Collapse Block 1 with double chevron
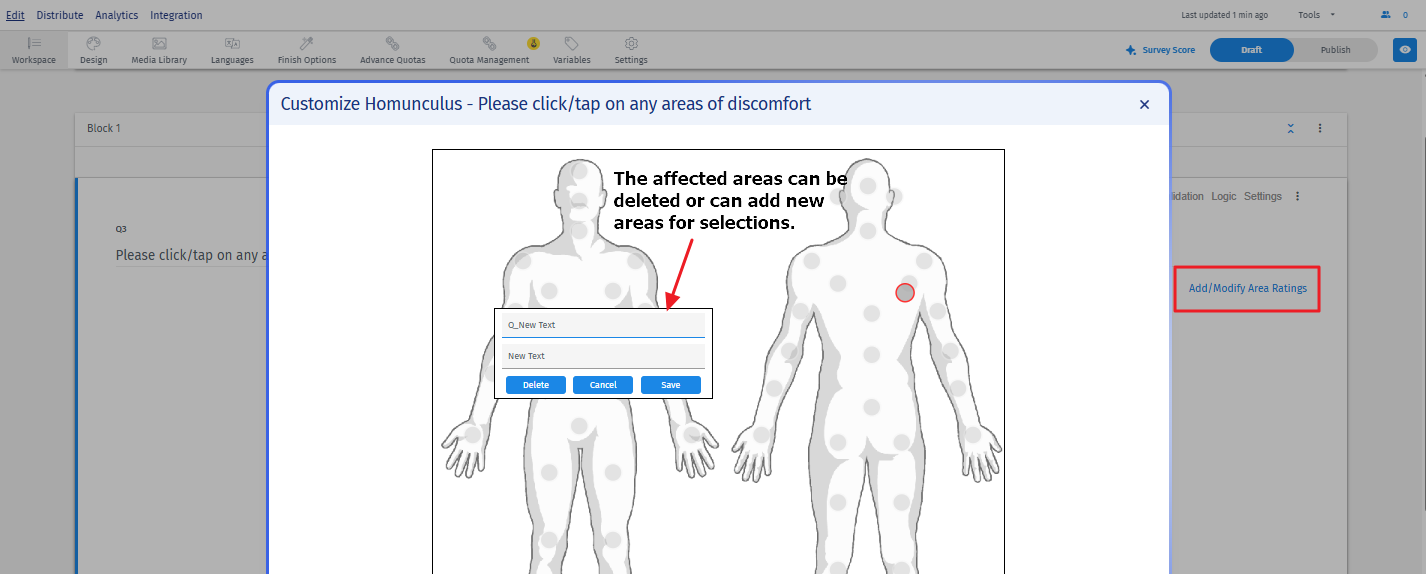The height and width of the screenshot is (574, 1426). [x=1291, y=128]
